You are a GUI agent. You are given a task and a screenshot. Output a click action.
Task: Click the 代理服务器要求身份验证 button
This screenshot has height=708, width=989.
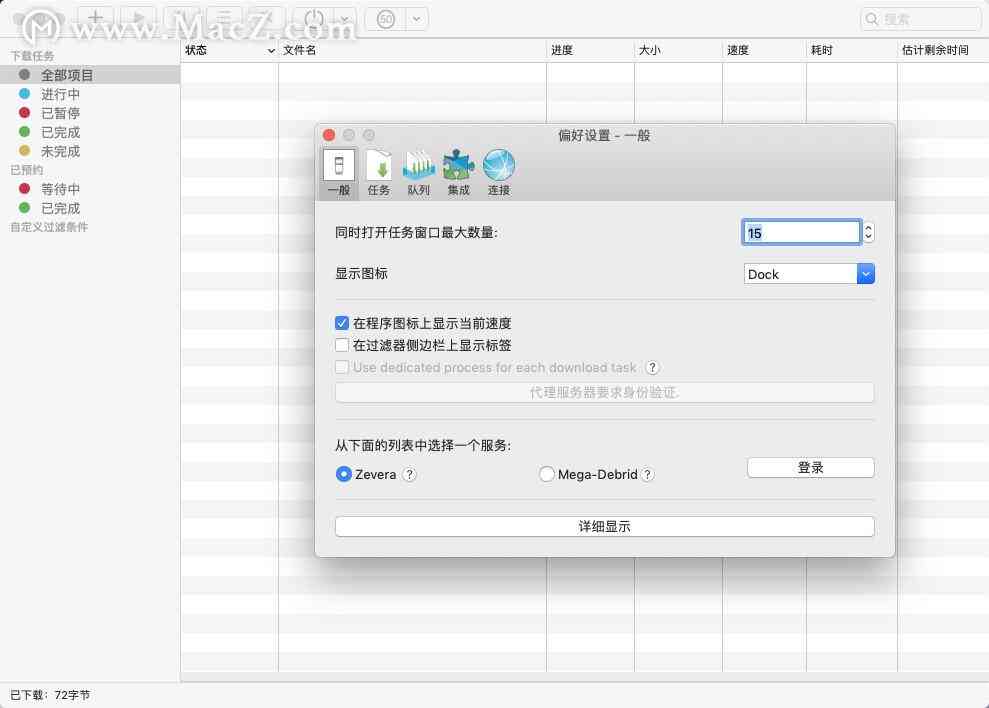point(604,392)
